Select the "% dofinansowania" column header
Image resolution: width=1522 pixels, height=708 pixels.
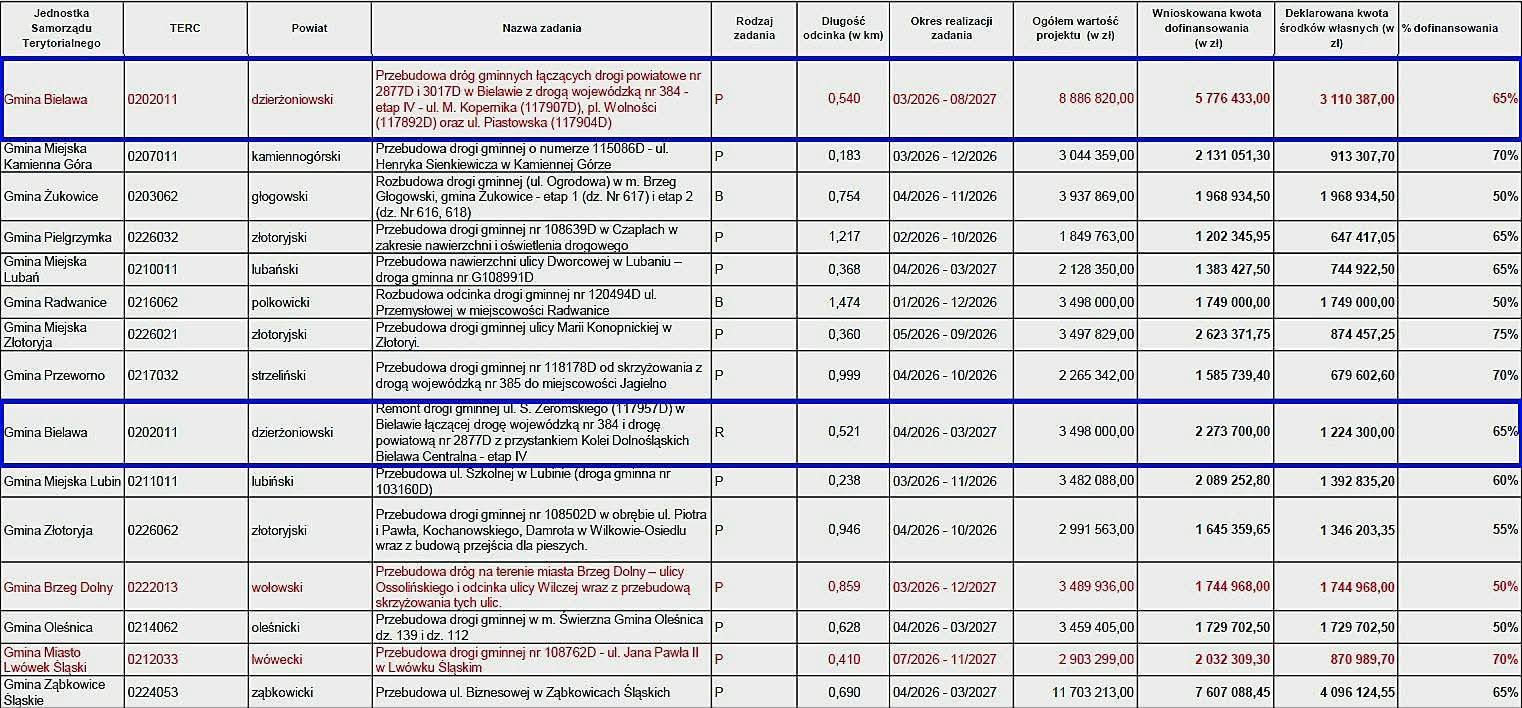pos(1456,29)
